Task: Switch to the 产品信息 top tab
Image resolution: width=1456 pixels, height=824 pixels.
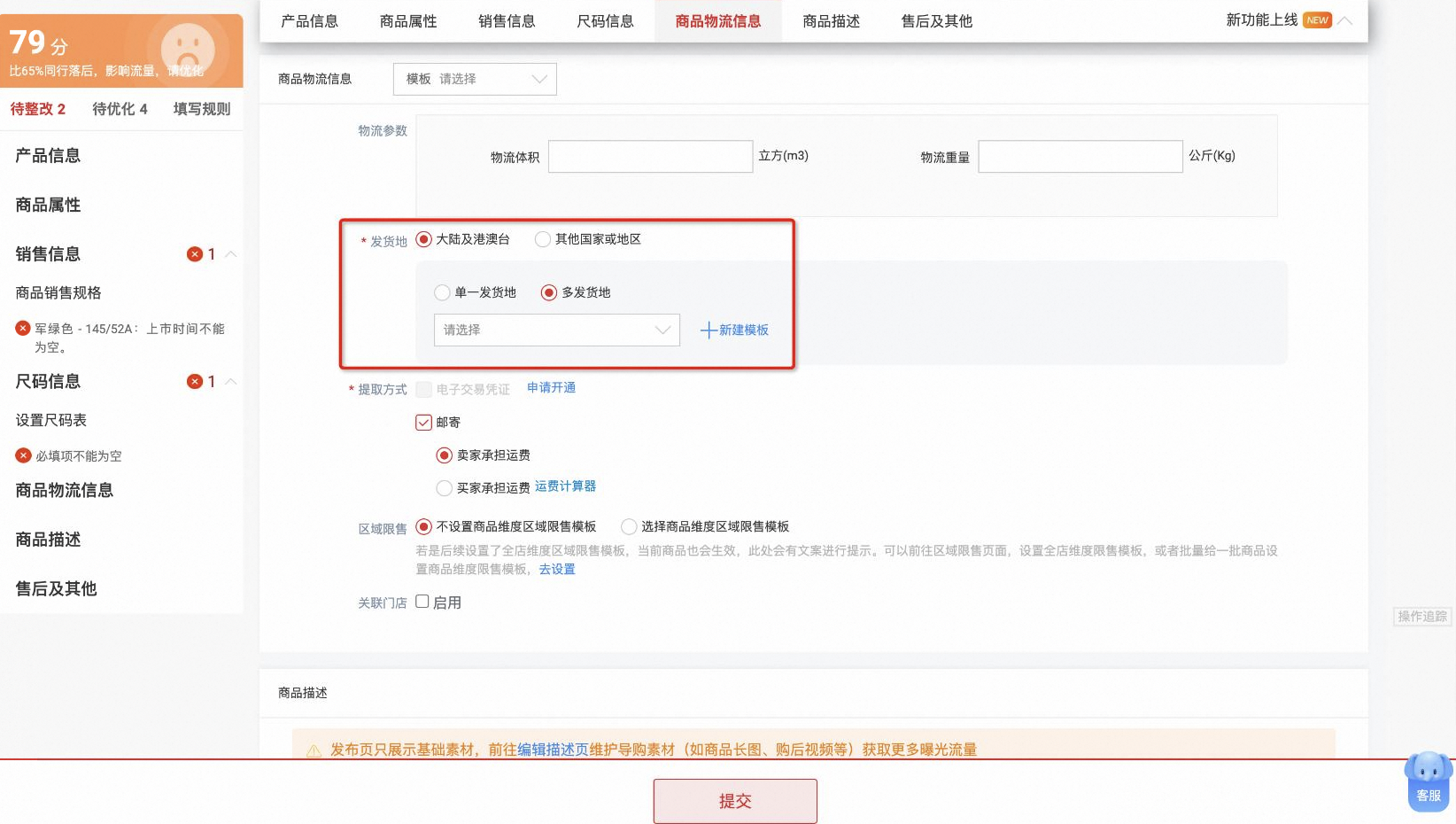Action: (x=310, y=21)
